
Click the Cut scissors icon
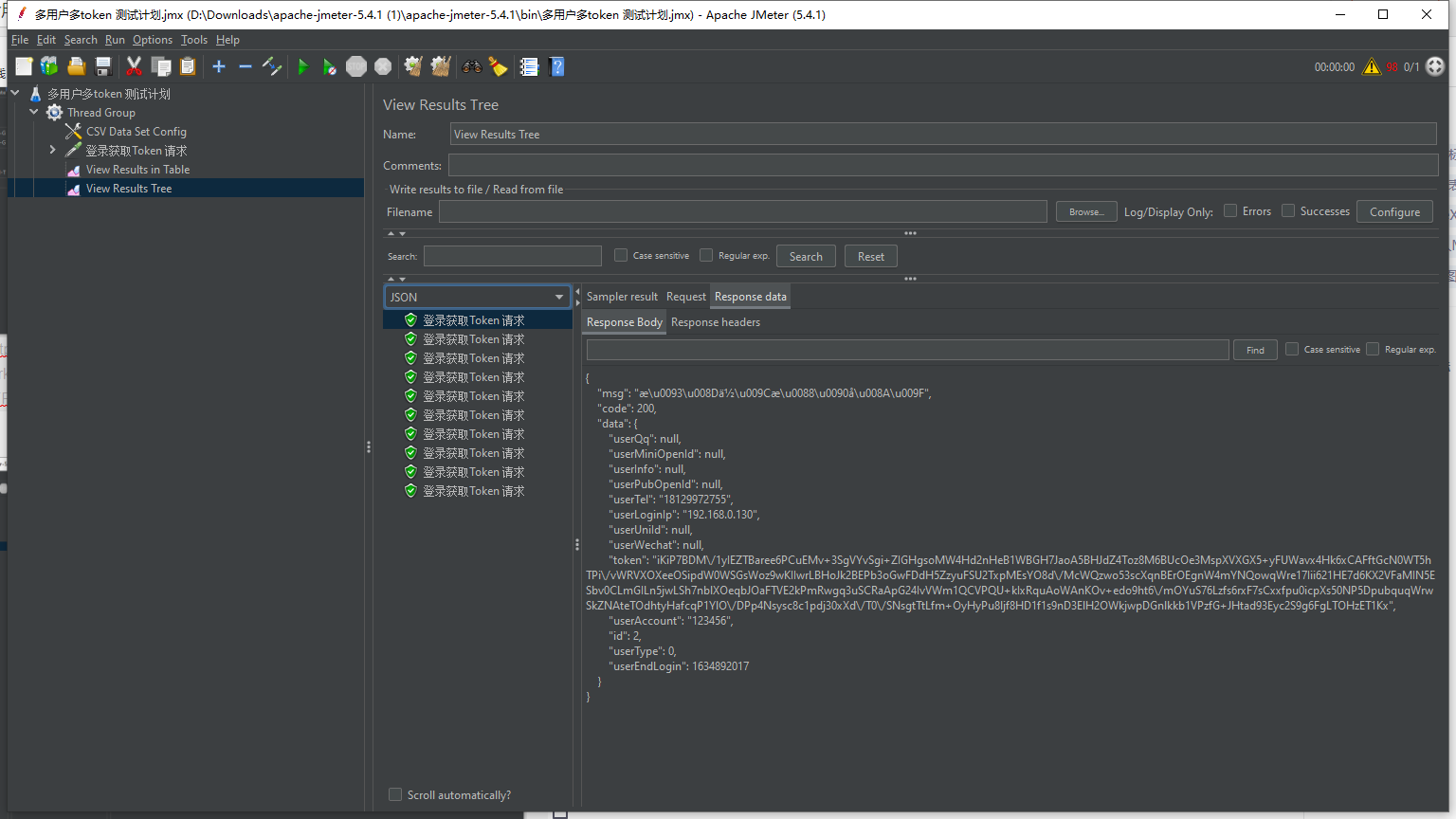134,66
